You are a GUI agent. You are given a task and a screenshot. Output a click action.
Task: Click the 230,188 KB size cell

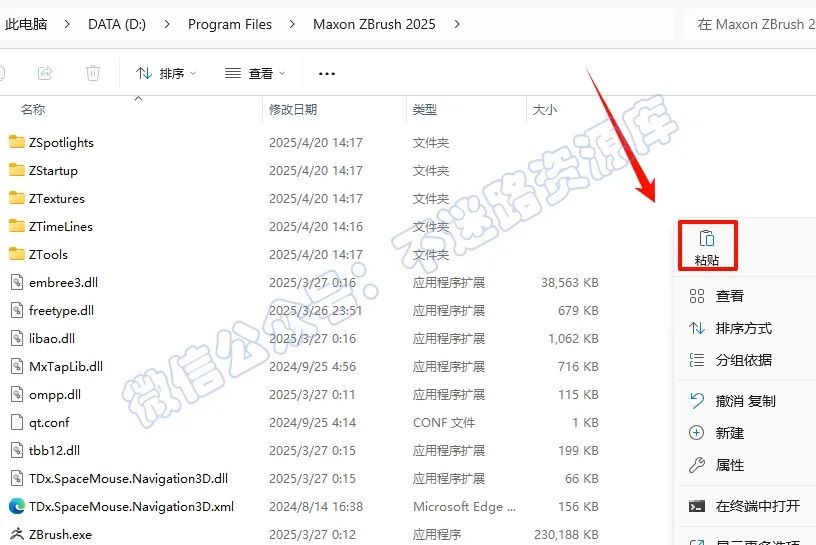[x=567, y=535]
